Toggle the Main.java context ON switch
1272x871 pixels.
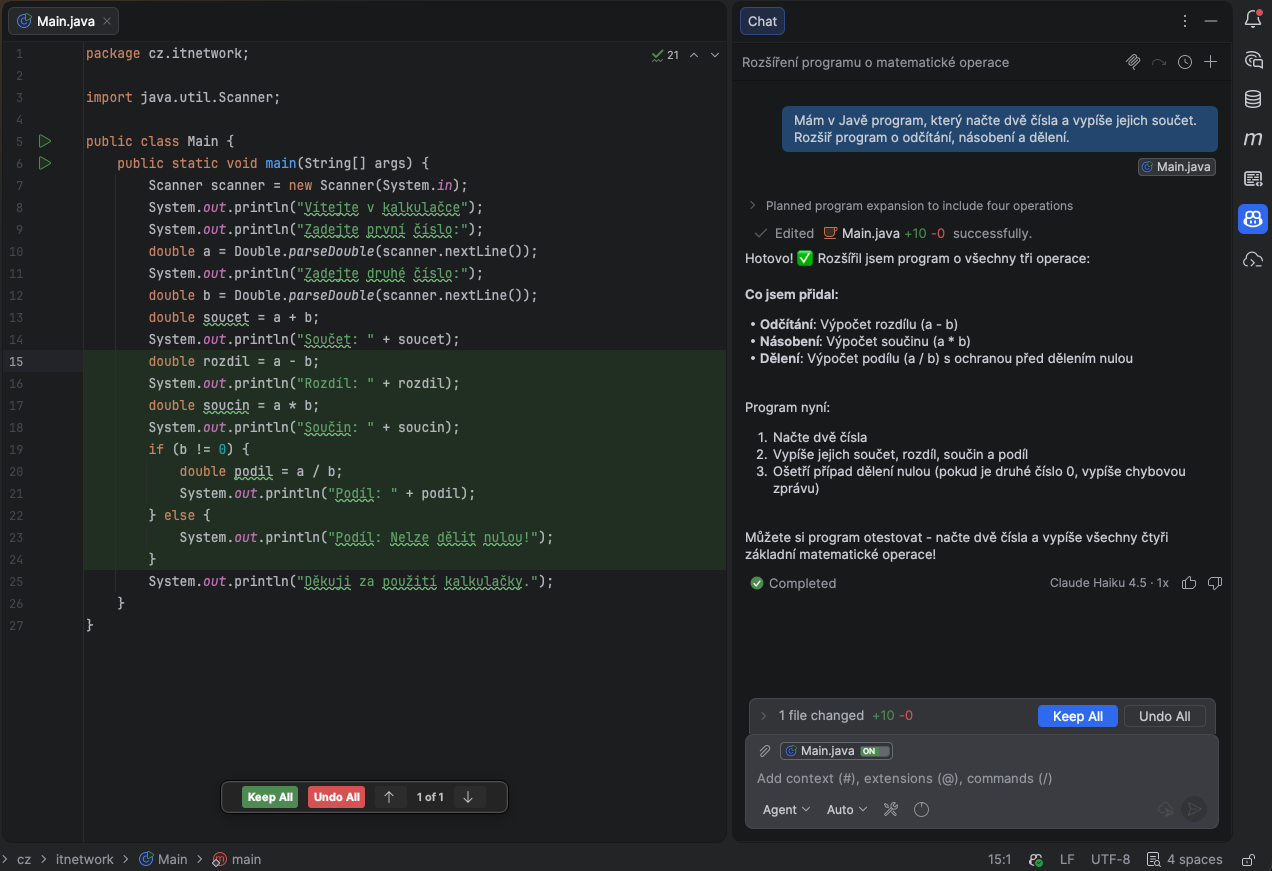(x=874, y=751)
